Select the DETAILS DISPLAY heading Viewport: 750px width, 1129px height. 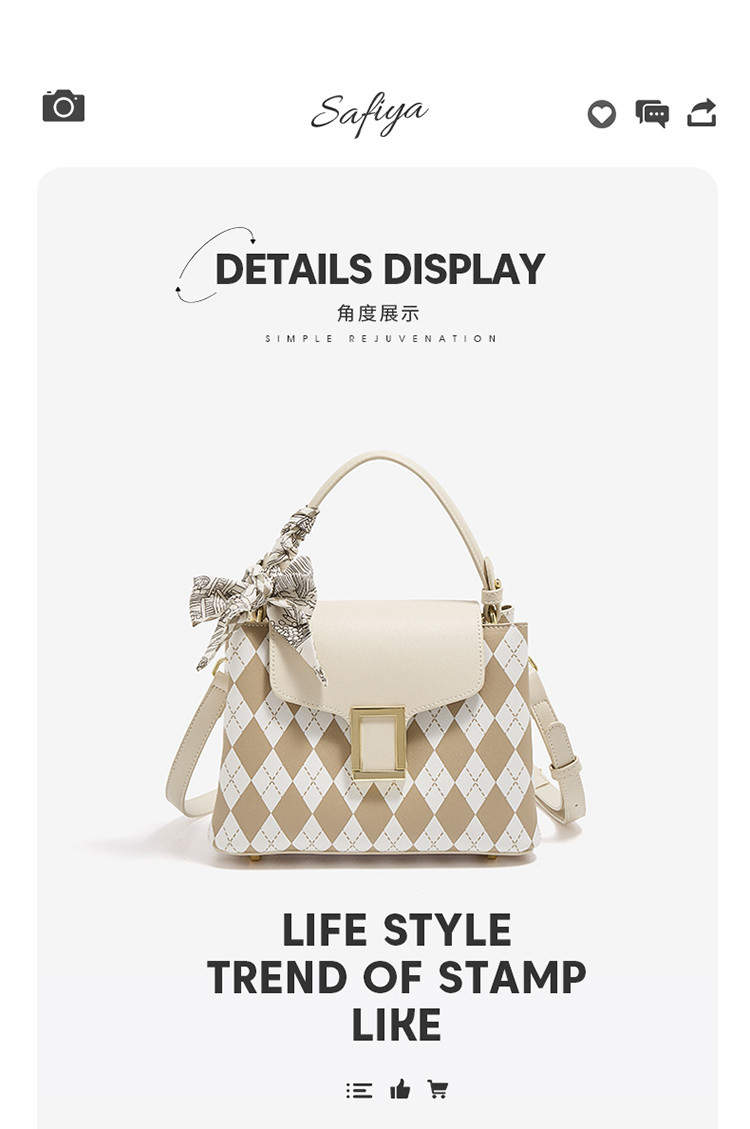coord(380,269)
